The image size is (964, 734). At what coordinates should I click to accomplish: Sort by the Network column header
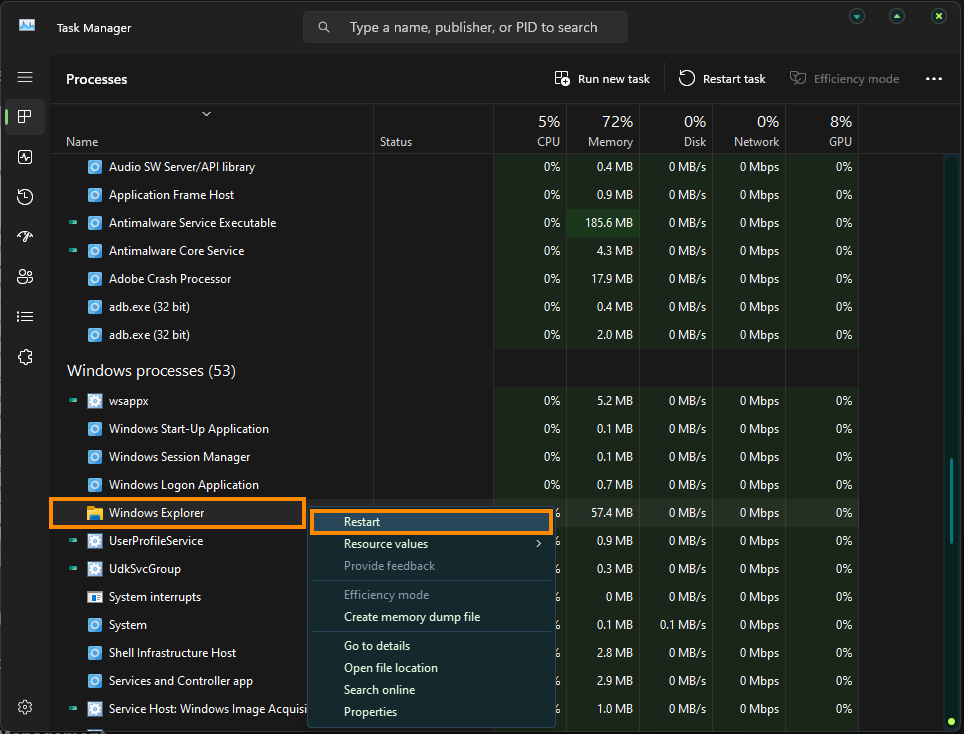749,130
